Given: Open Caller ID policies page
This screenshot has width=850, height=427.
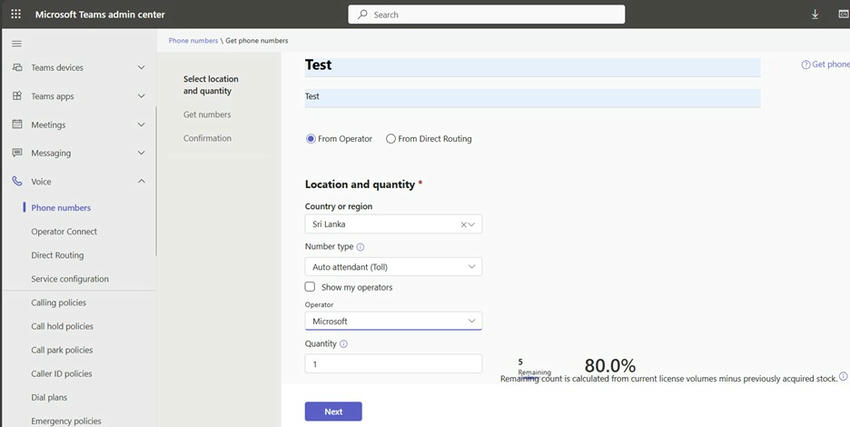Looking at the screenshot, I should point(61,374).
